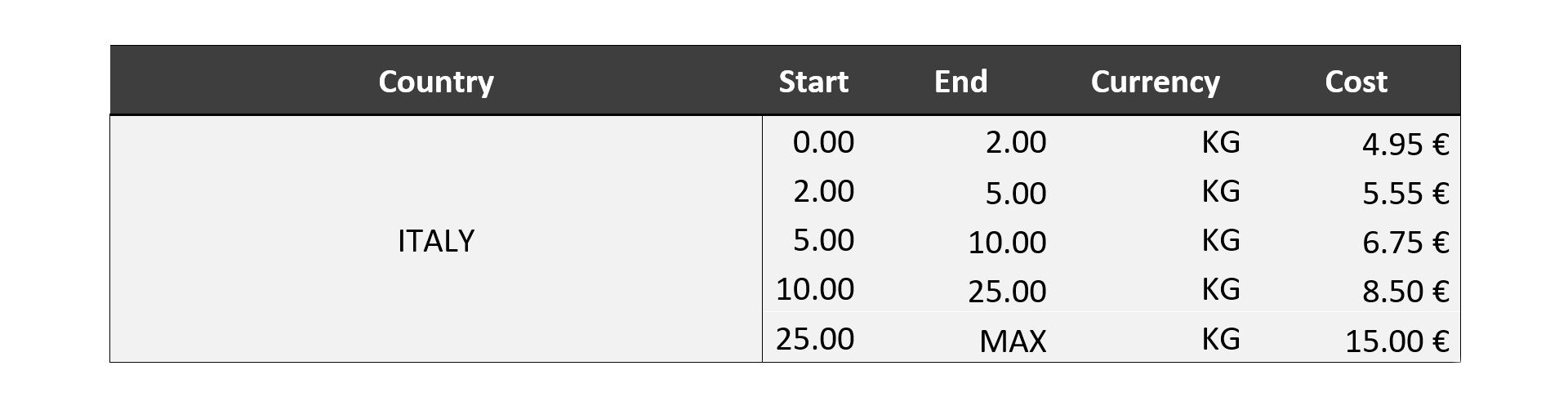Select the MAX end value cell

point(1013,341)
